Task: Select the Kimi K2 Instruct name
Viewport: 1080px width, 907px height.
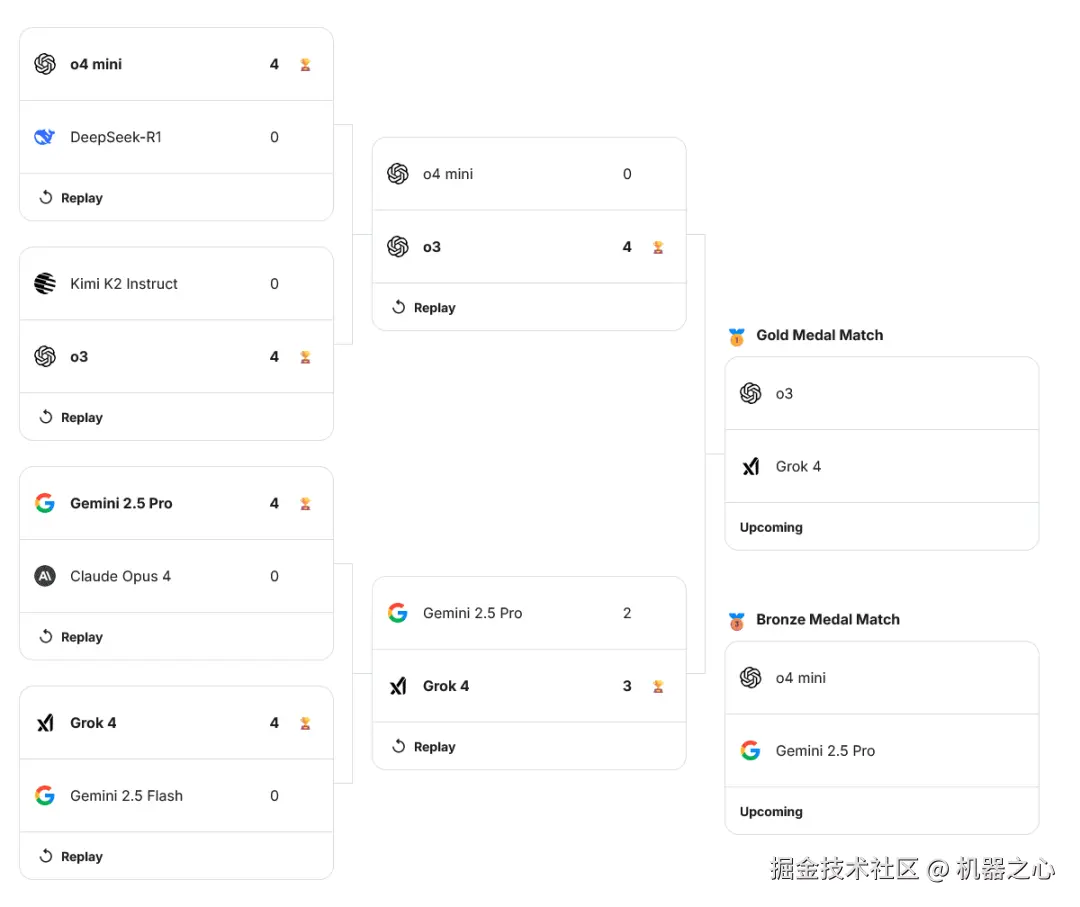Action: click(124, 284)
